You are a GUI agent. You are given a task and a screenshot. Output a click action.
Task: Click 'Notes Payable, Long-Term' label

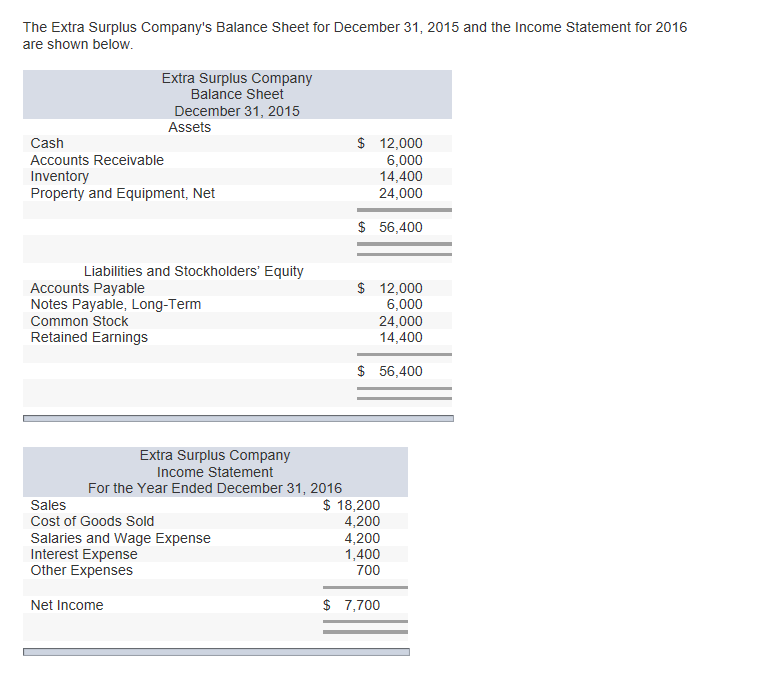pos(115,304)
